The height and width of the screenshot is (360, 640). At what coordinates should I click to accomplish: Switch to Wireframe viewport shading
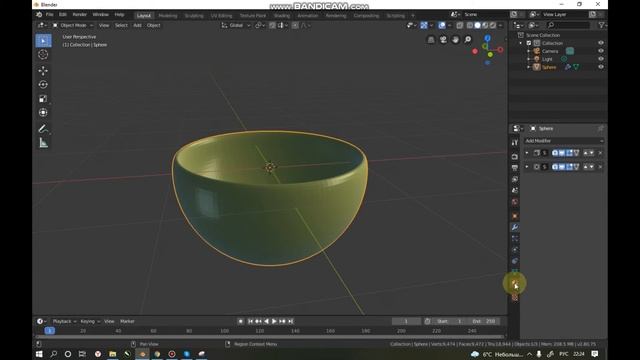point(470,25)
